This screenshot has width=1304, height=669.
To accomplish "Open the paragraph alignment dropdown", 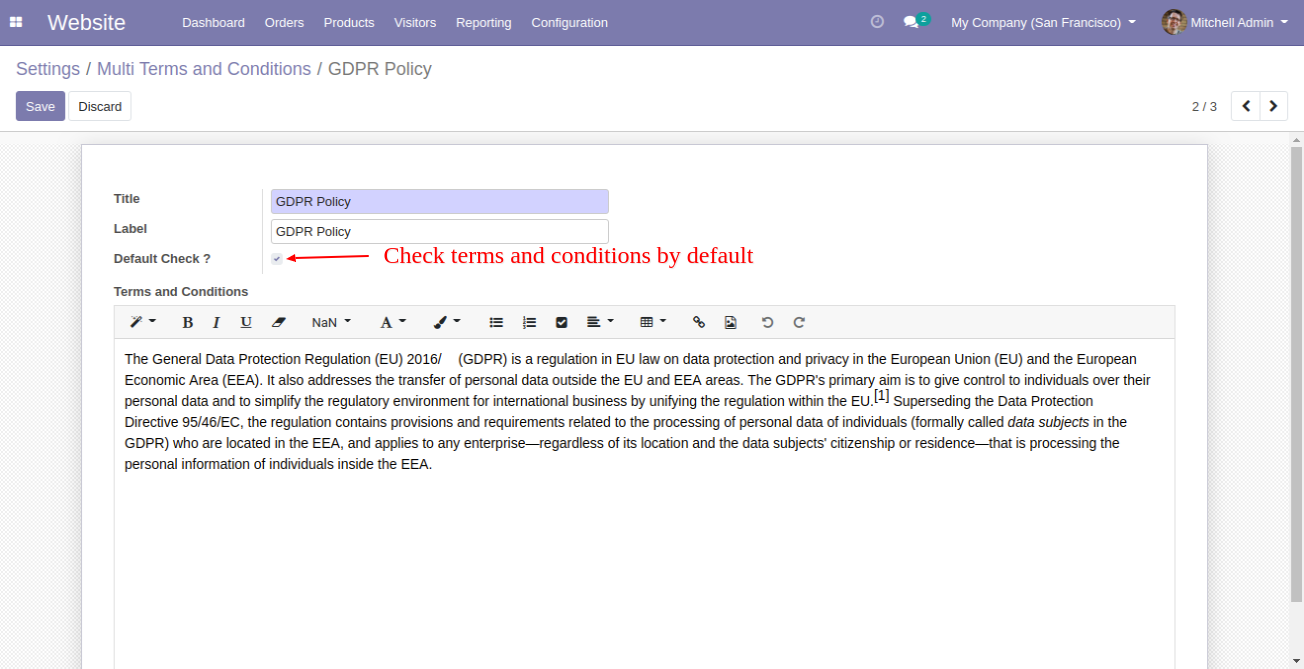I will point(600,322).
